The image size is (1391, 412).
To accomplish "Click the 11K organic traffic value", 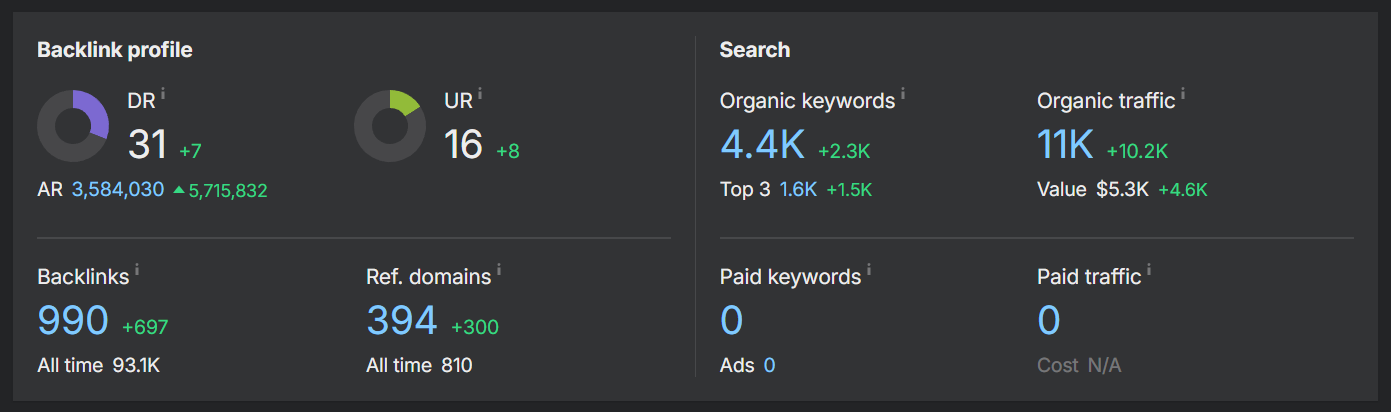I will pos(1065,145).
